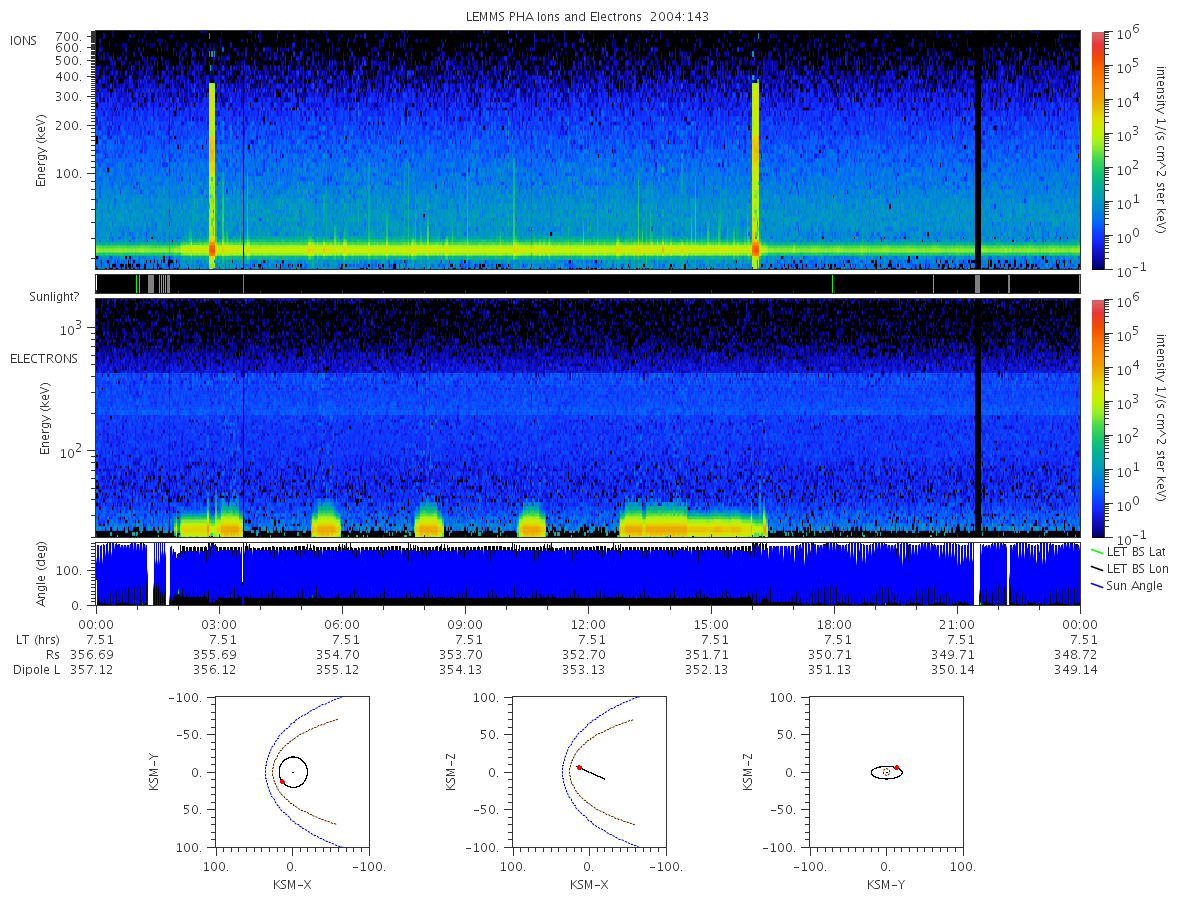Click the Dipole L value 349.14

click(1077, 669)
